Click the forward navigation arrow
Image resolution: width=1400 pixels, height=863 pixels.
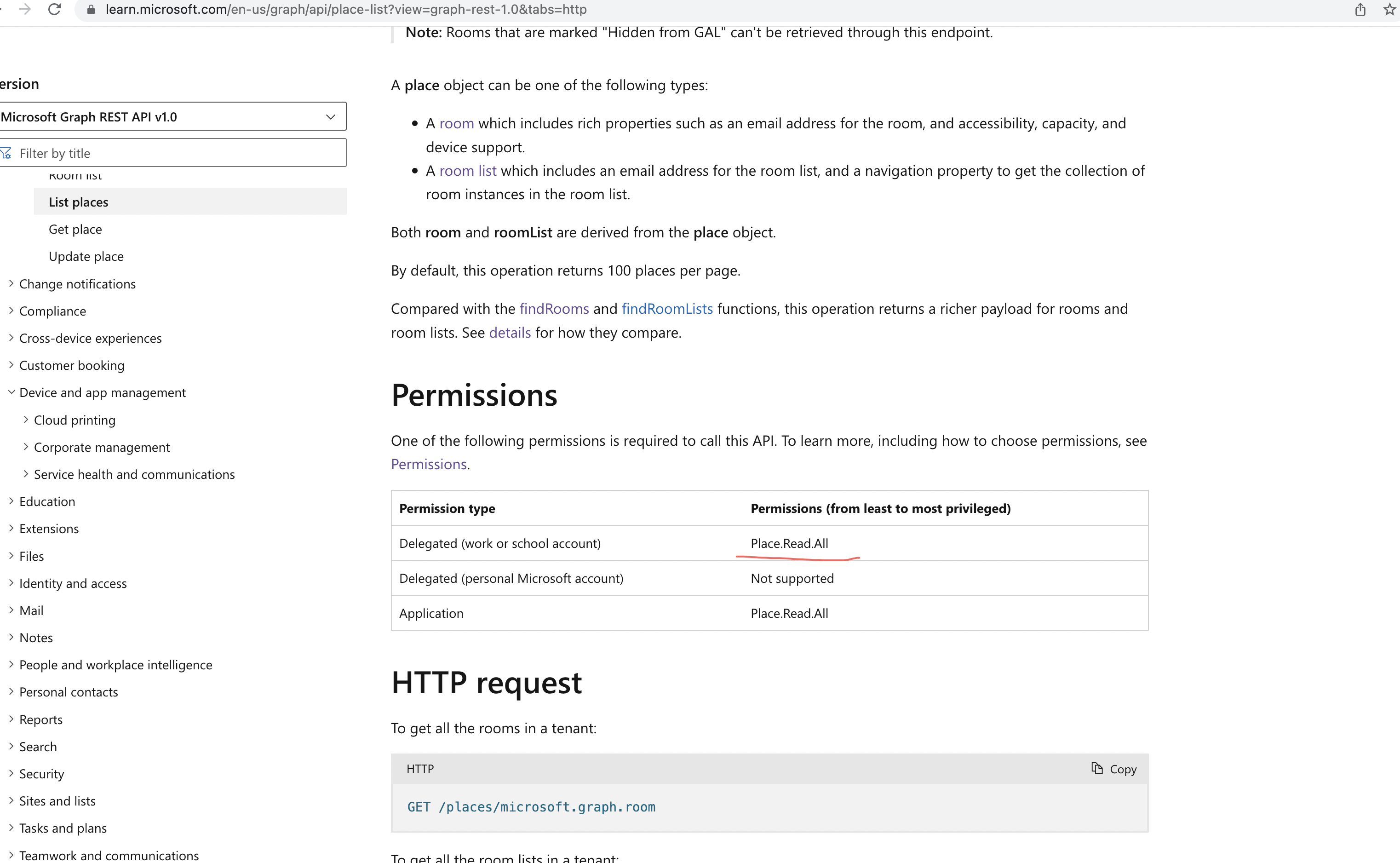24,10
